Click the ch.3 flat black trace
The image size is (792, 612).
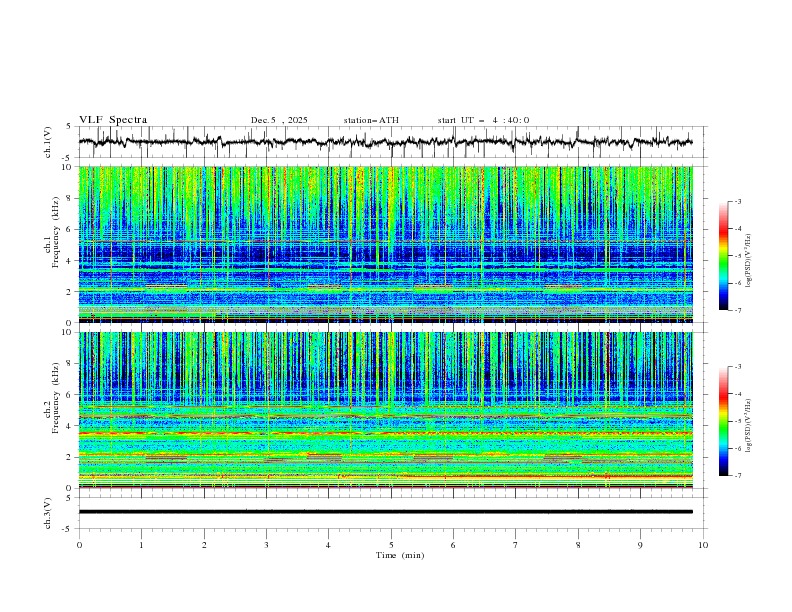pos(385,512)
